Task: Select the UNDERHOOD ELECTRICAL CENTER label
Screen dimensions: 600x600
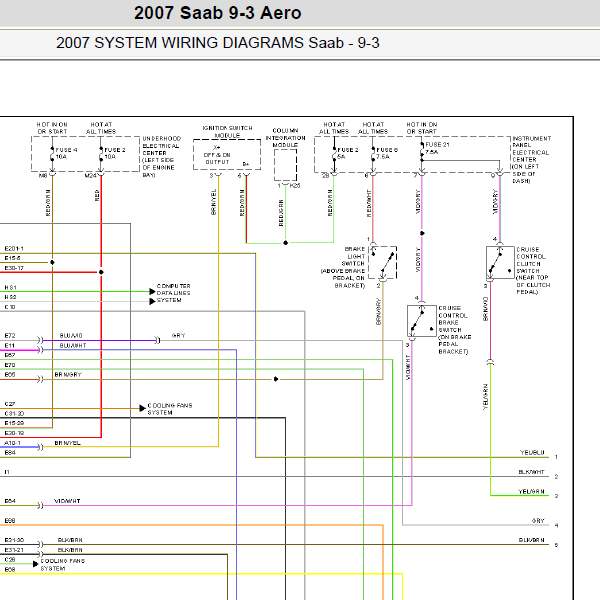Action: (x=160, y=157)
